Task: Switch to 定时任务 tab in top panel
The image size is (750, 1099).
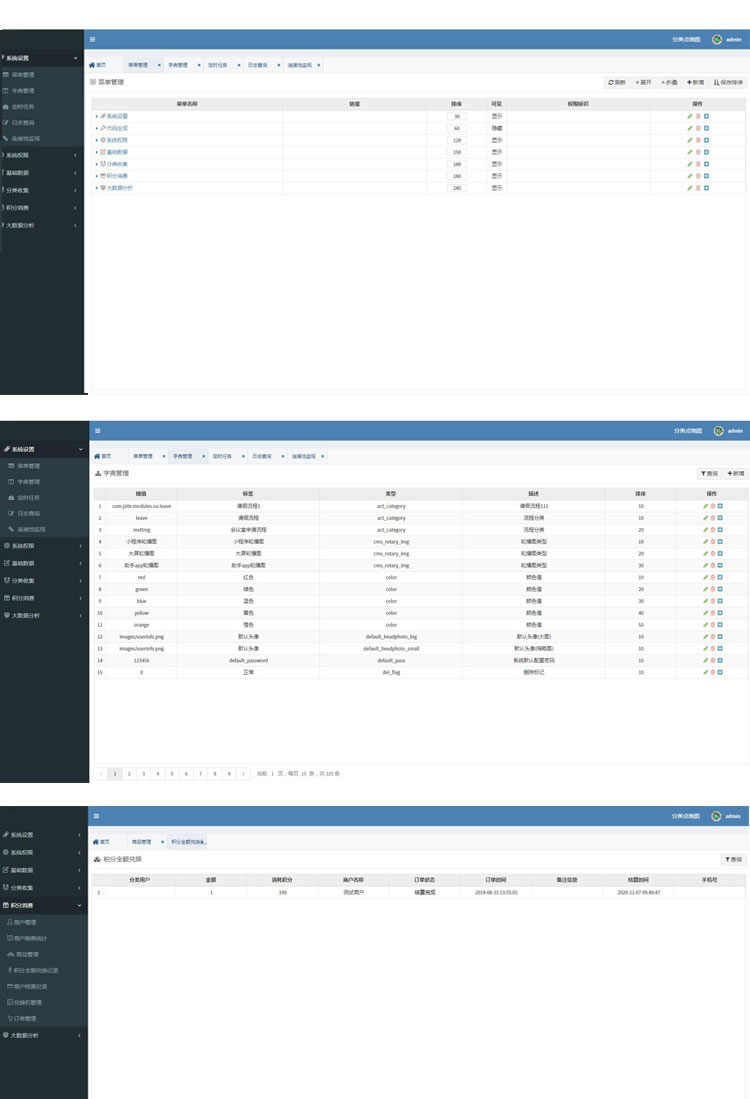Action: [217, 64]
